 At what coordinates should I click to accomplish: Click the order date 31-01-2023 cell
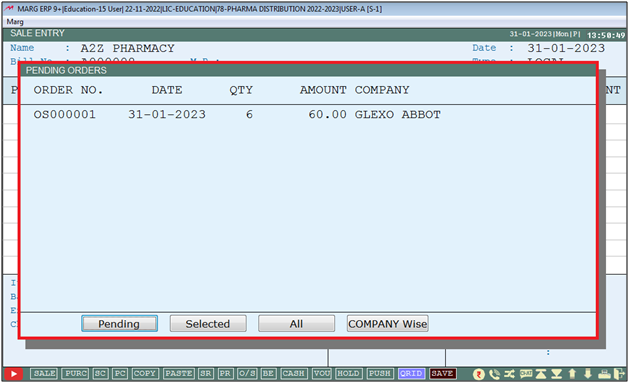[x=167, y=115]
